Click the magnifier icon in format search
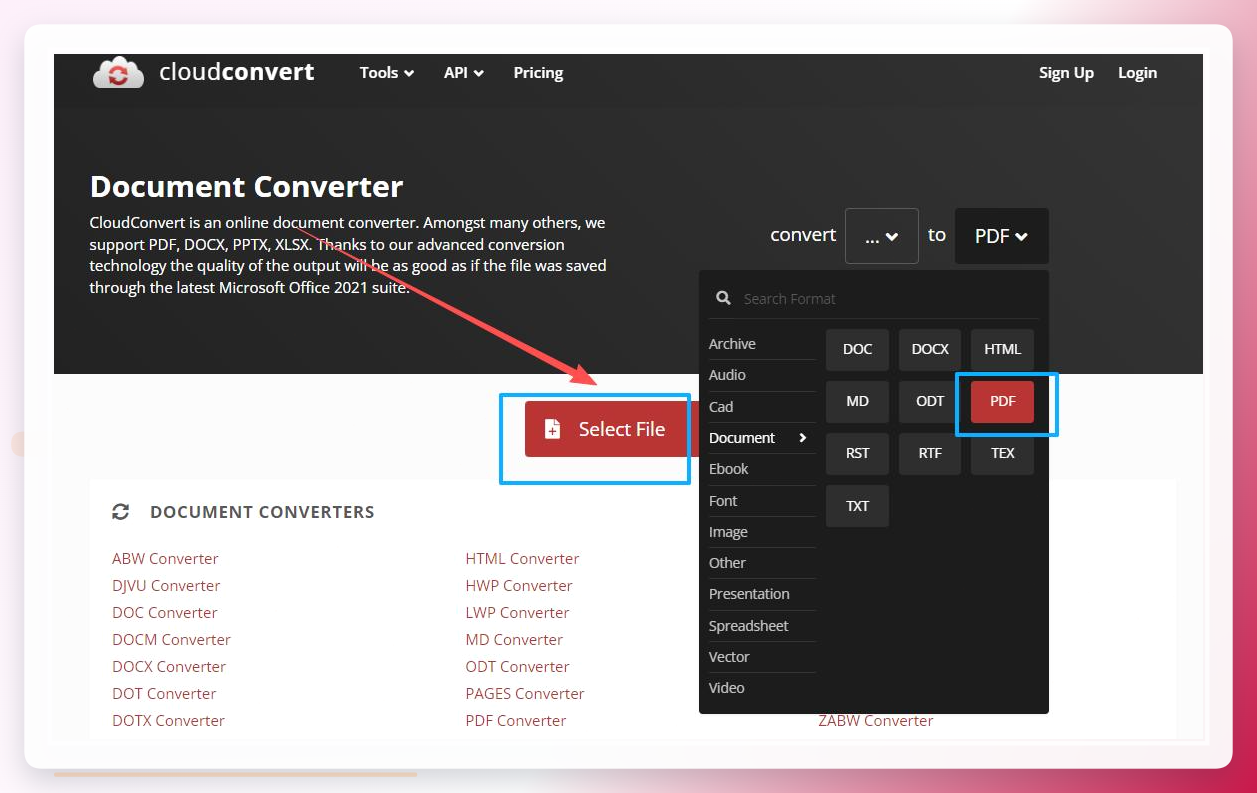Screen dimensions: 1257x793 pyautogui.click(x=723, y=298)
